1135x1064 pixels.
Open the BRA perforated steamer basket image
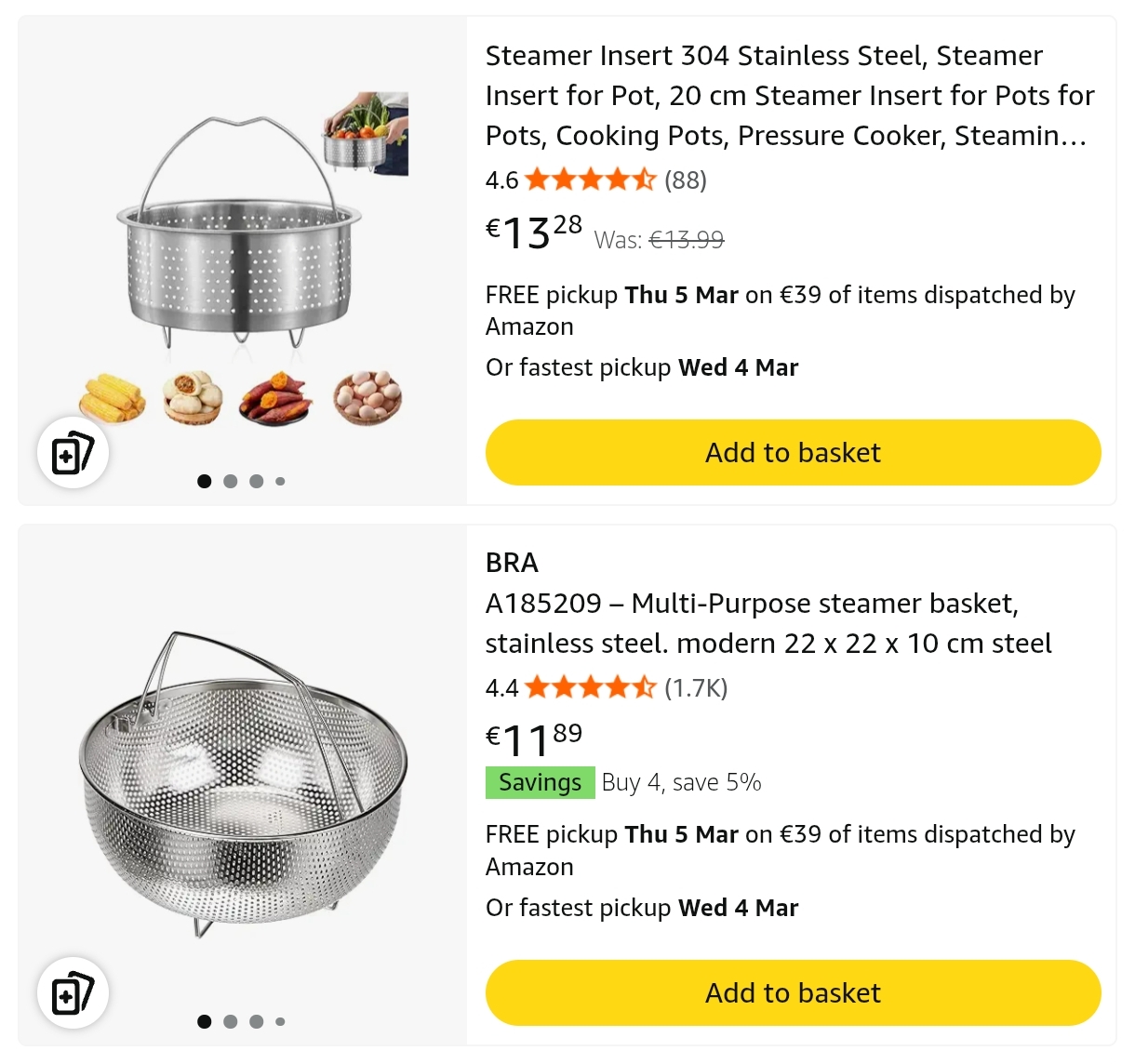coord(242,781)
